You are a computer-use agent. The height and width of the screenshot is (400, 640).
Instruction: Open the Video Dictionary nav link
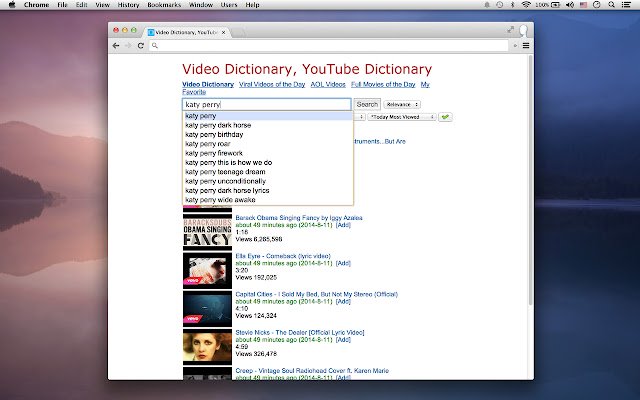[x=208, y=84]
